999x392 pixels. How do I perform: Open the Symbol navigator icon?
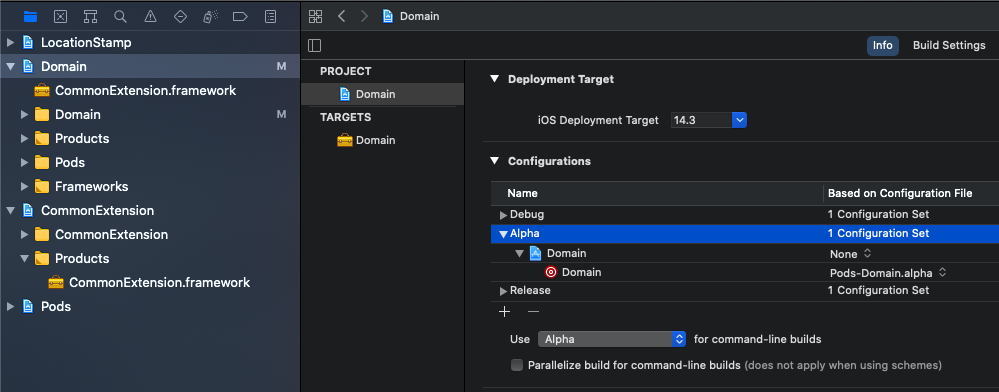[90, 17]
